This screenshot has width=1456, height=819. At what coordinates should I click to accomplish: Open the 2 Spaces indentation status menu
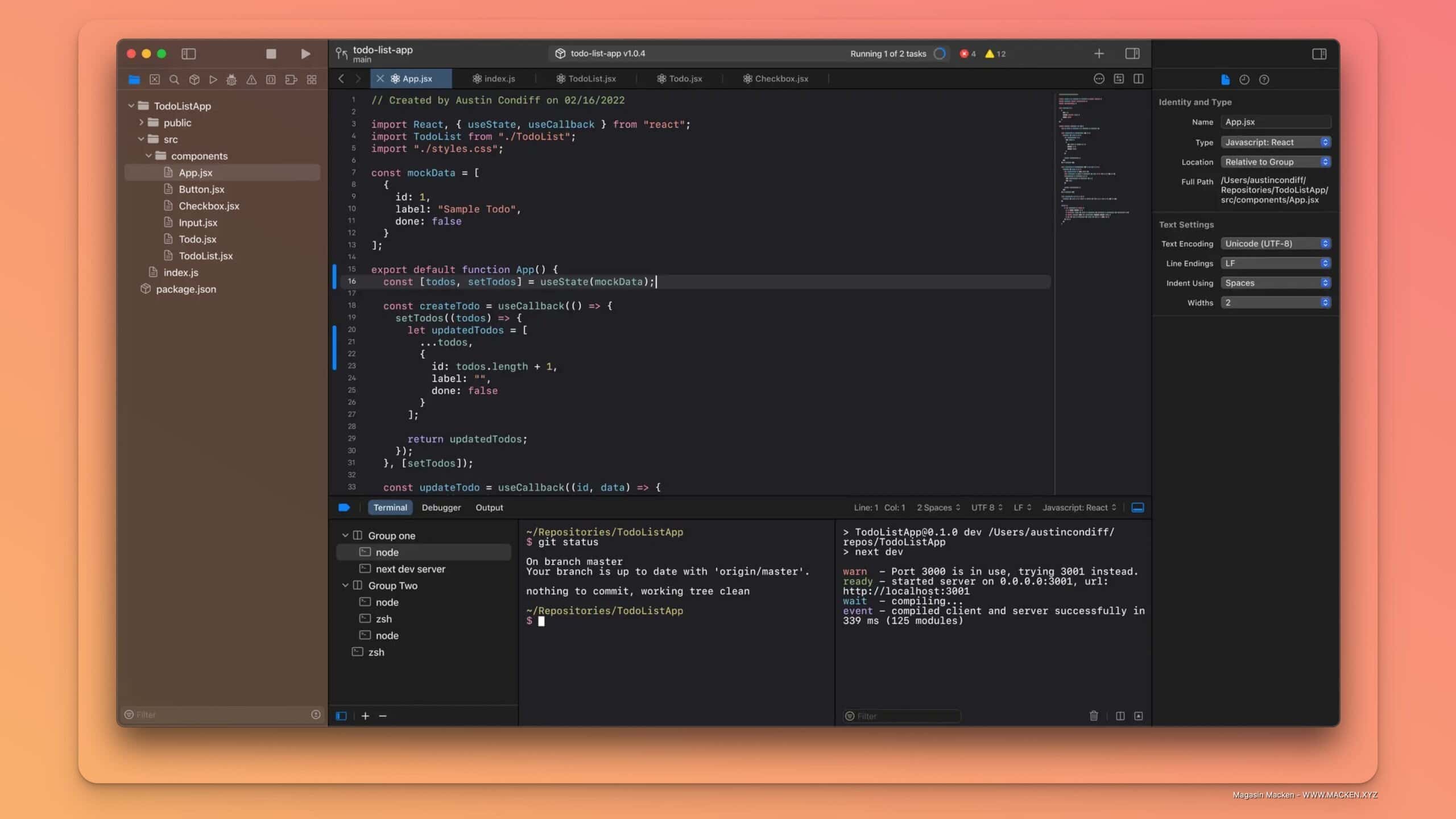[x=938, y=507]
